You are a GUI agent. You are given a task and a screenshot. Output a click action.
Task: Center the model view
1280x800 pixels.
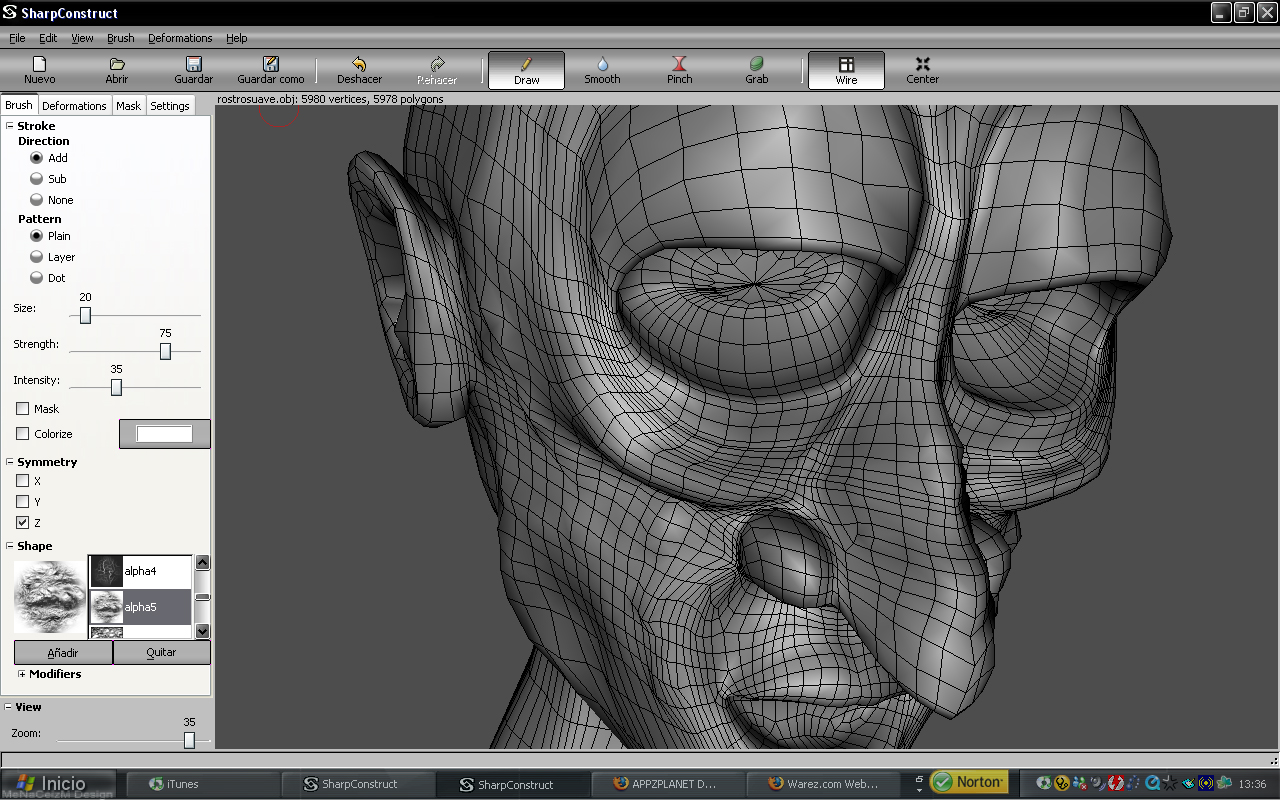pos(922,70)
